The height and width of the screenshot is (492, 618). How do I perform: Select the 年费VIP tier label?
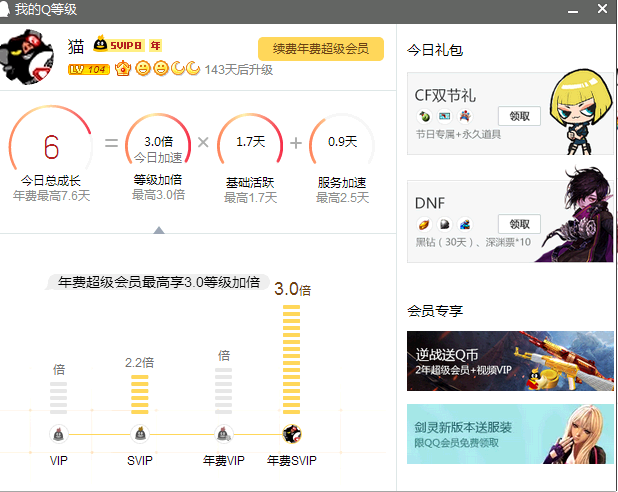(223, 460)
